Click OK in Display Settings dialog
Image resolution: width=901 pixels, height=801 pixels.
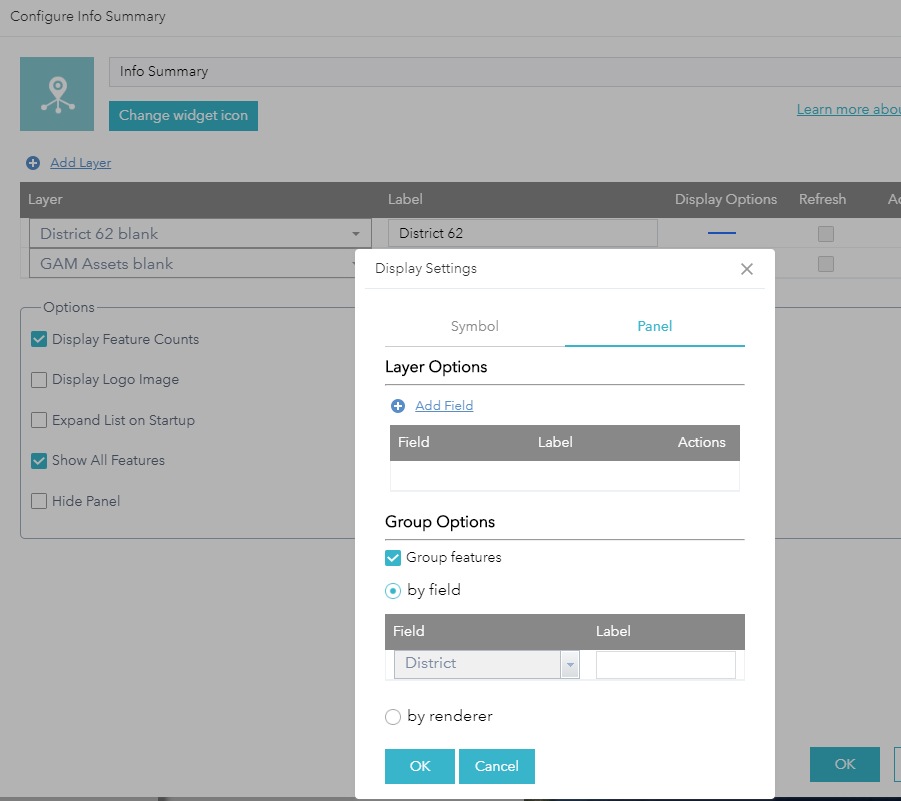click(419, 766)
